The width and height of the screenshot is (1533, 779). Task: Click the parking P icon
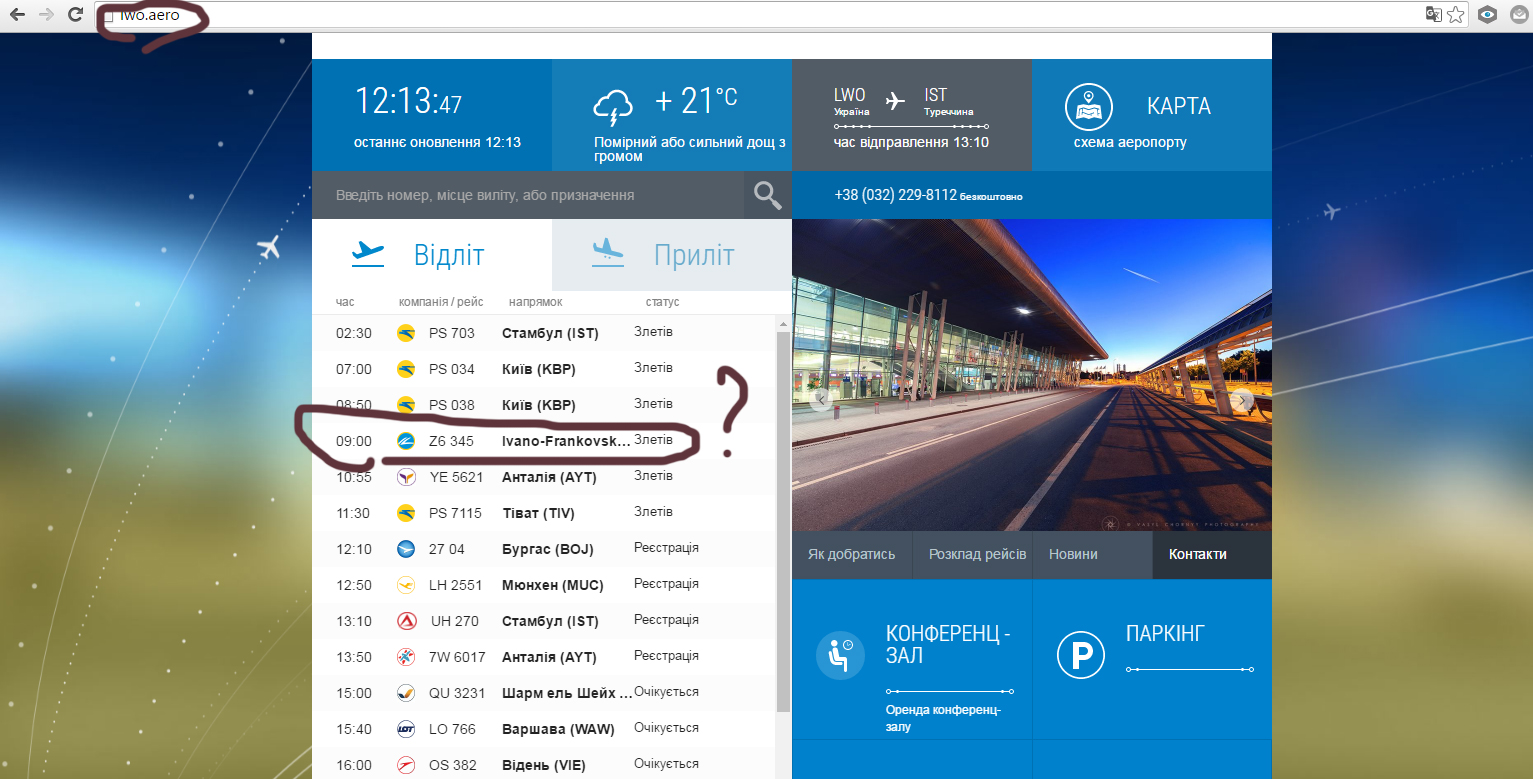(1081, 655)
